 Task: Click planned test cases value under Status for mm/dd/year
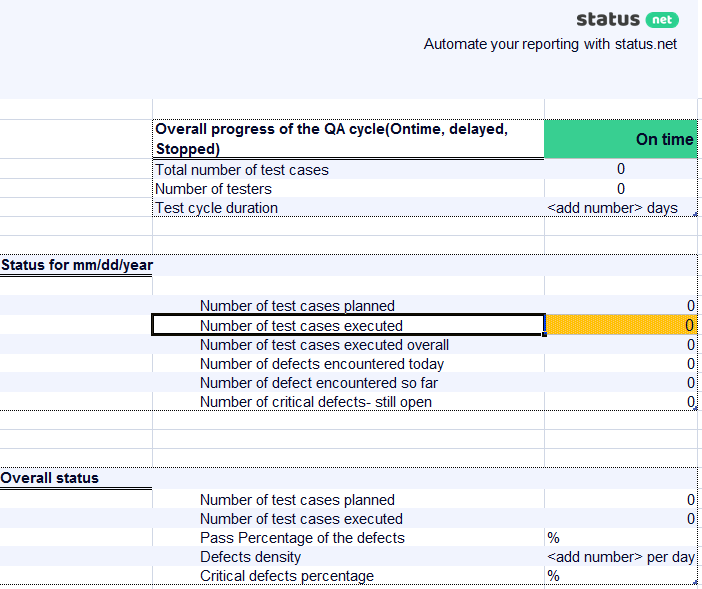click(x=621, y=305)
